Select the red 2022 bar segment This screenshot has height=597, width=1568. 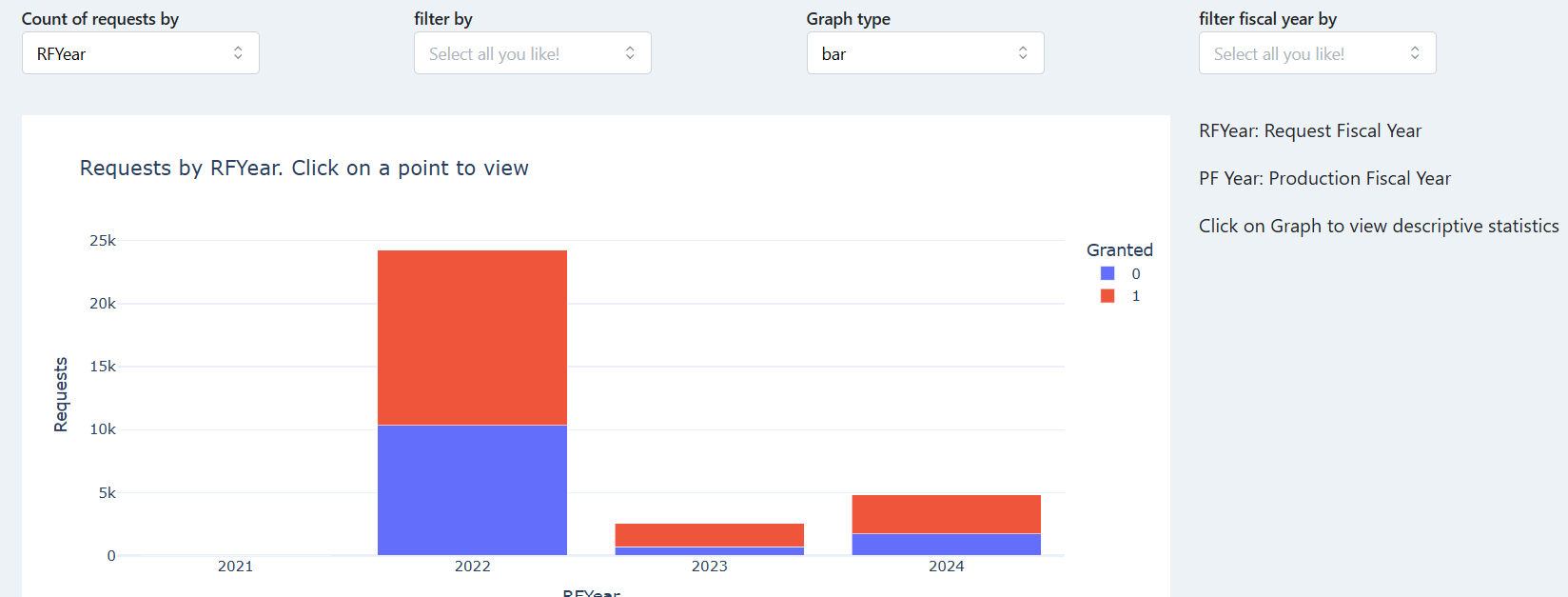472,337
